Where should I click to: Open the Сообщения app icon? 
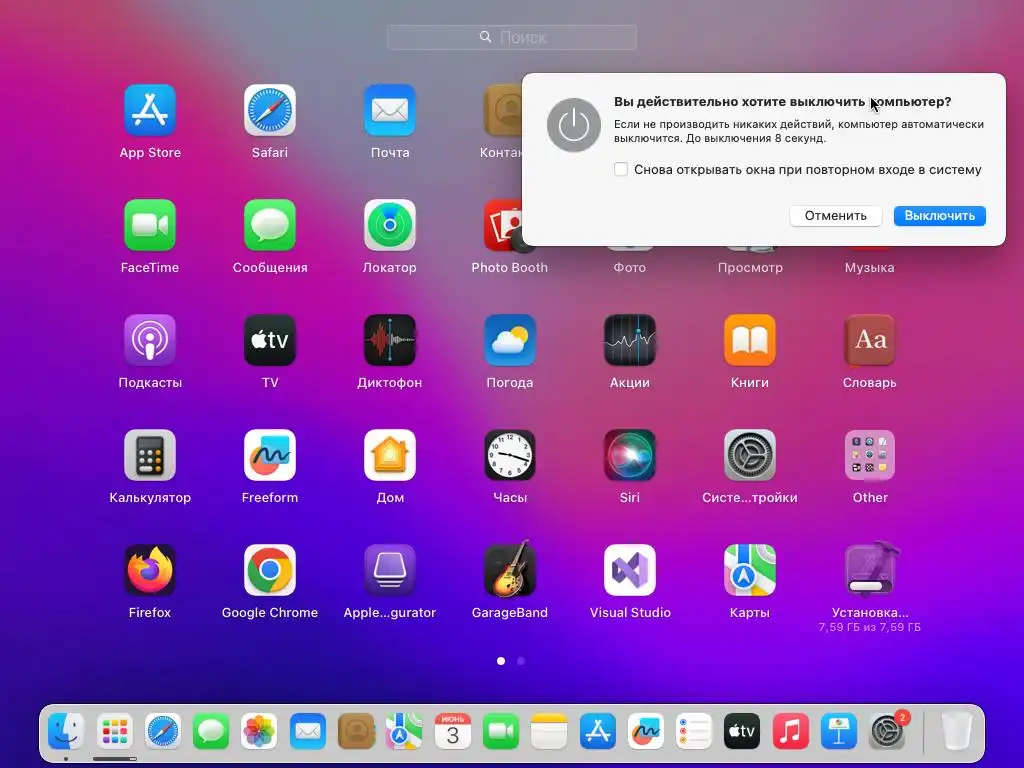[270, 225]
